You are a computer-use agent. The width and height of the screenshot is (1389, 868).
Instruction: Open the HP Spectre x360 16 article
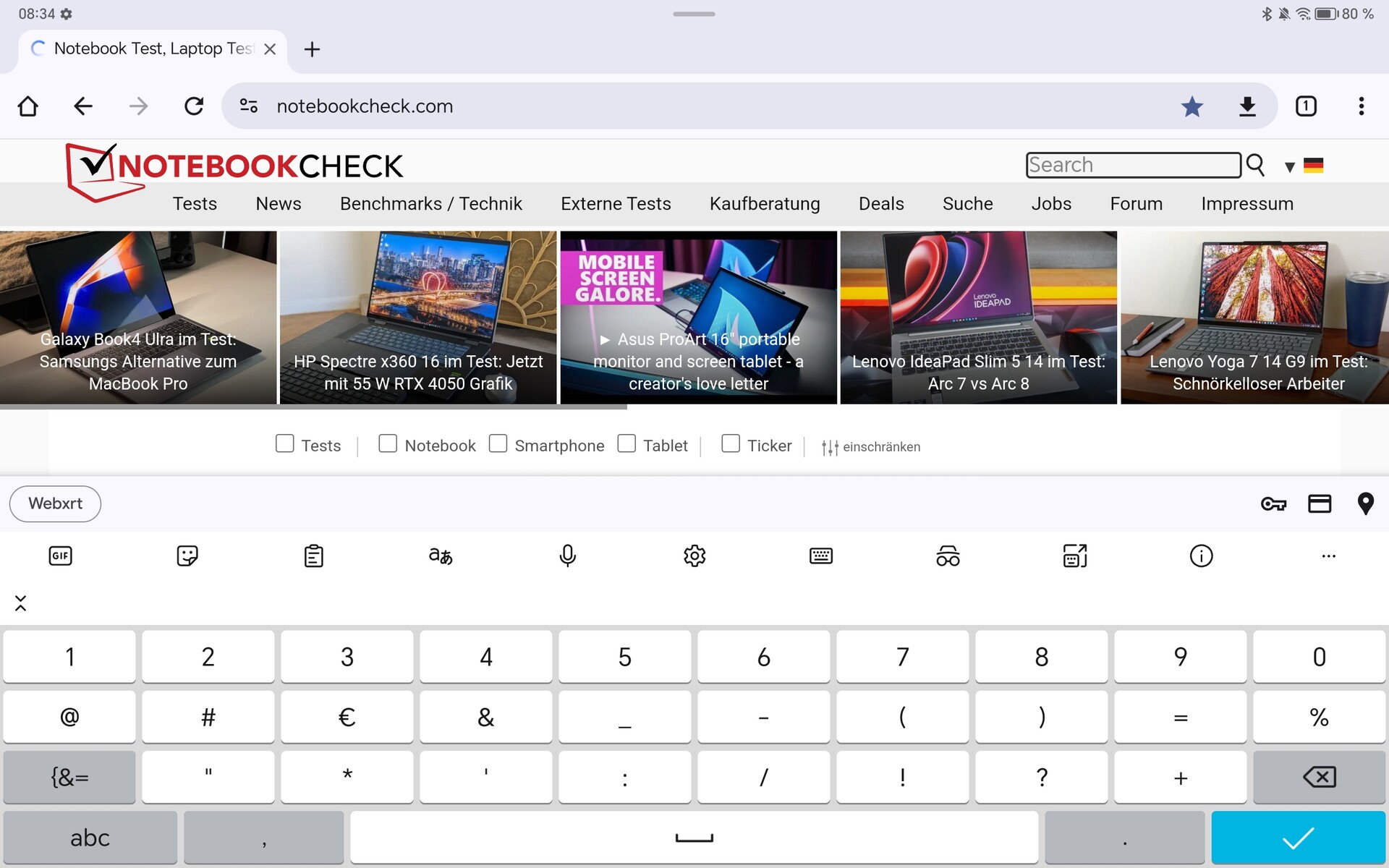pyautogui.click(x=418, y=318)
